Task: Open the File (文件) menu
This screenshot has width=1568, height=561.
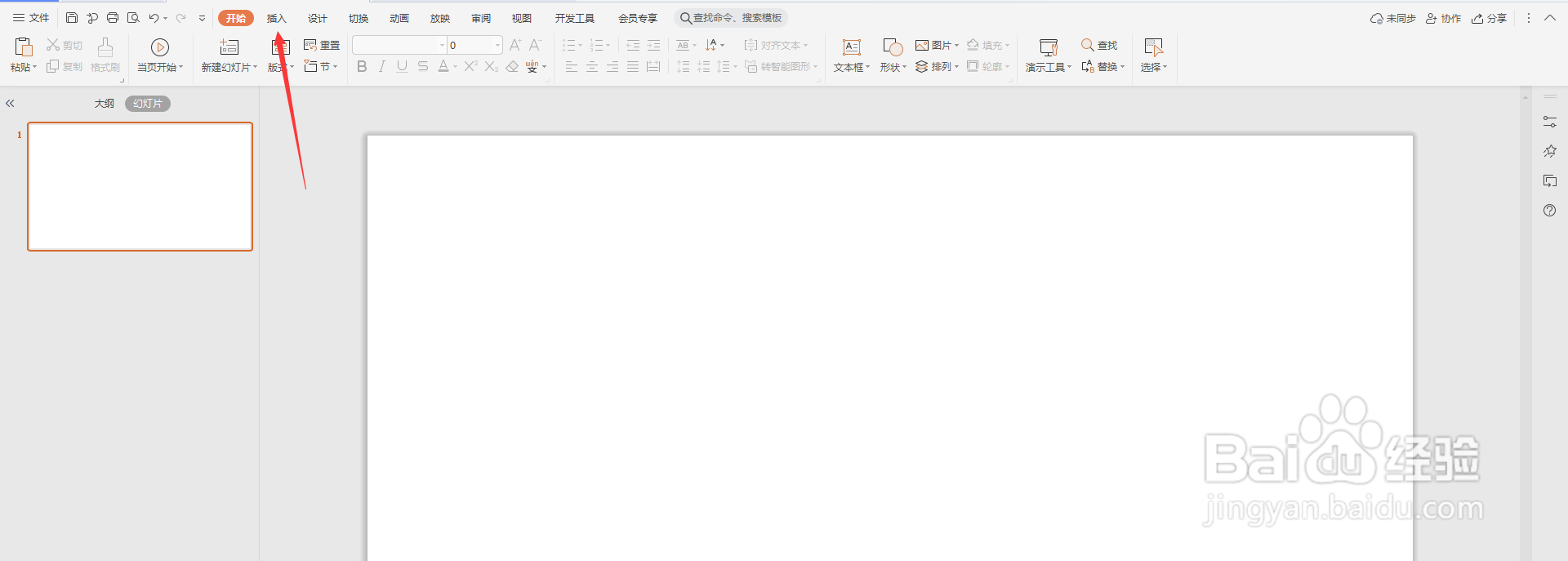Action: 31,18
